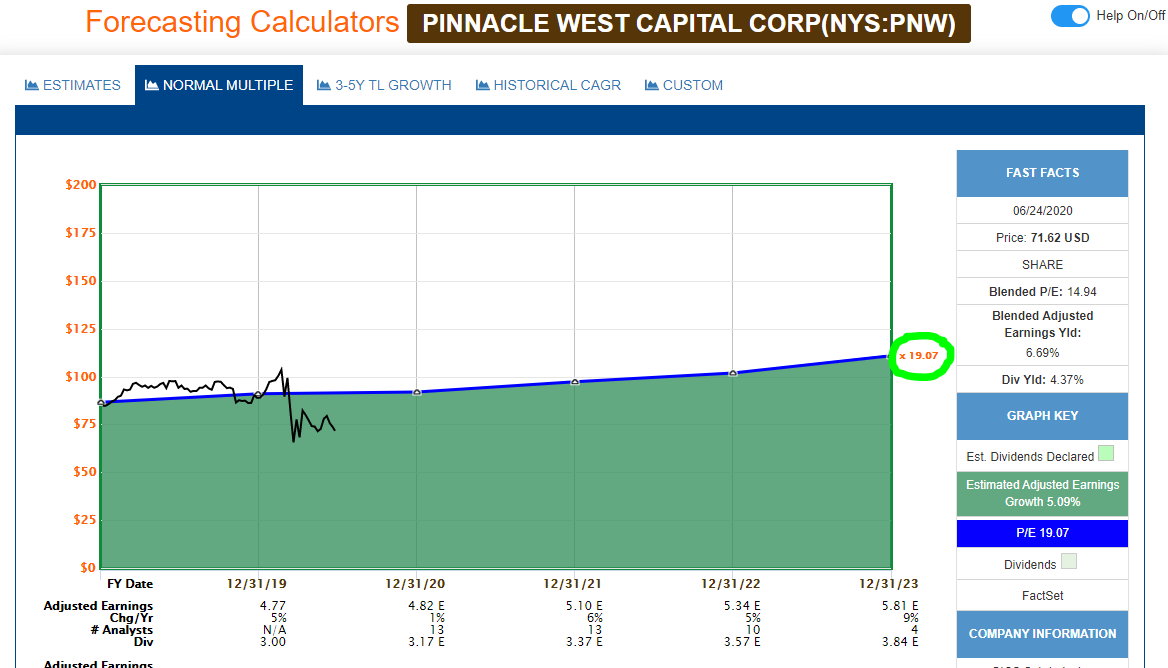Click the x 19.07 multiple label
The image size is (1168, 668).
[918, 356]
